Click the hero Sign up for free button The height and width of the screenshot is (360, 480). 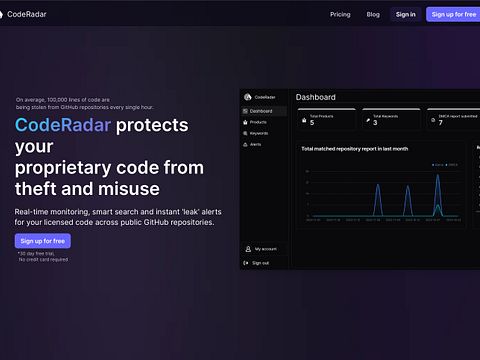point(43,241)
